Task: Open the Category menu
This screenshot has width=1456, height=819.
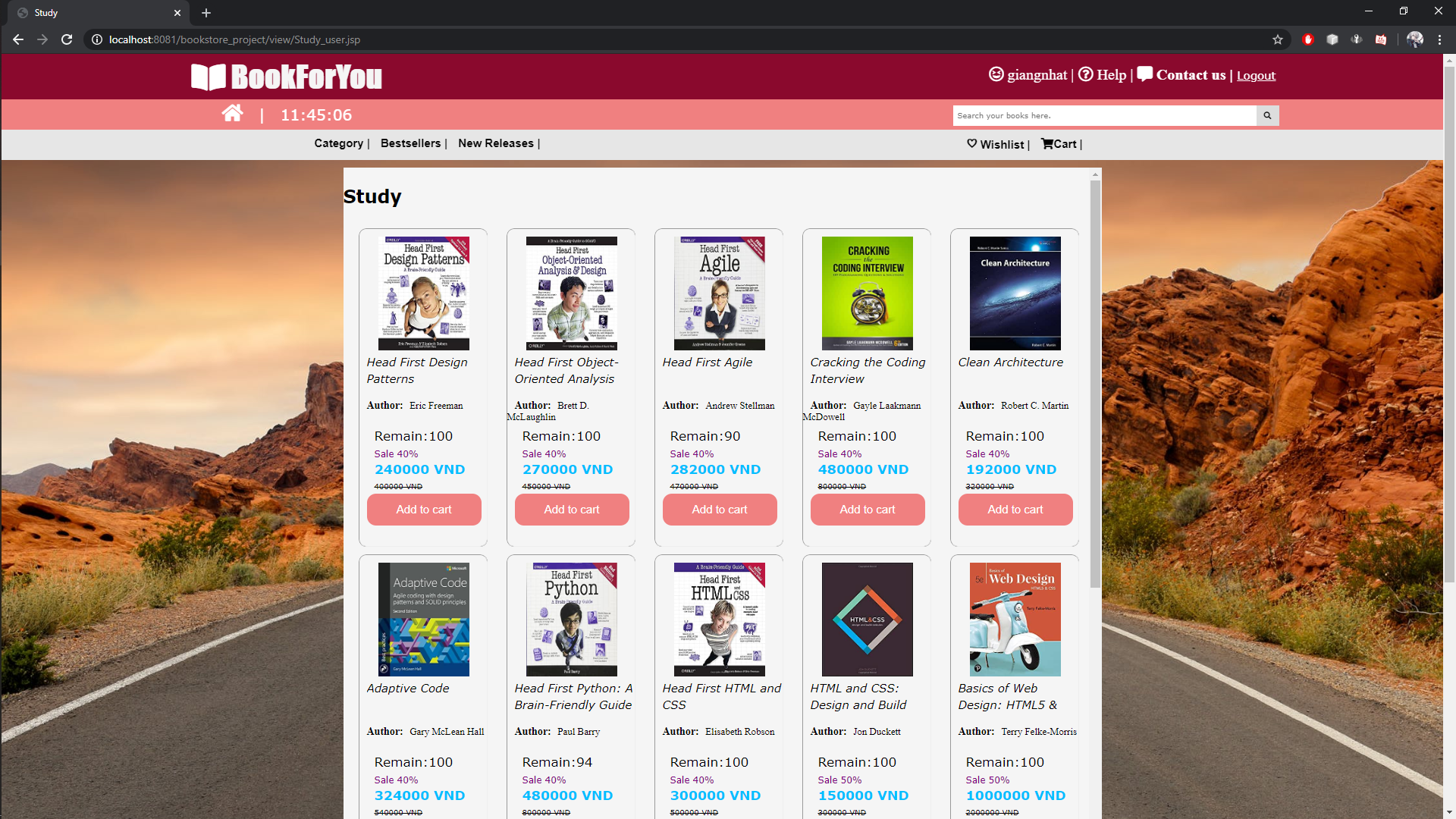Action: tap(339, 143)
